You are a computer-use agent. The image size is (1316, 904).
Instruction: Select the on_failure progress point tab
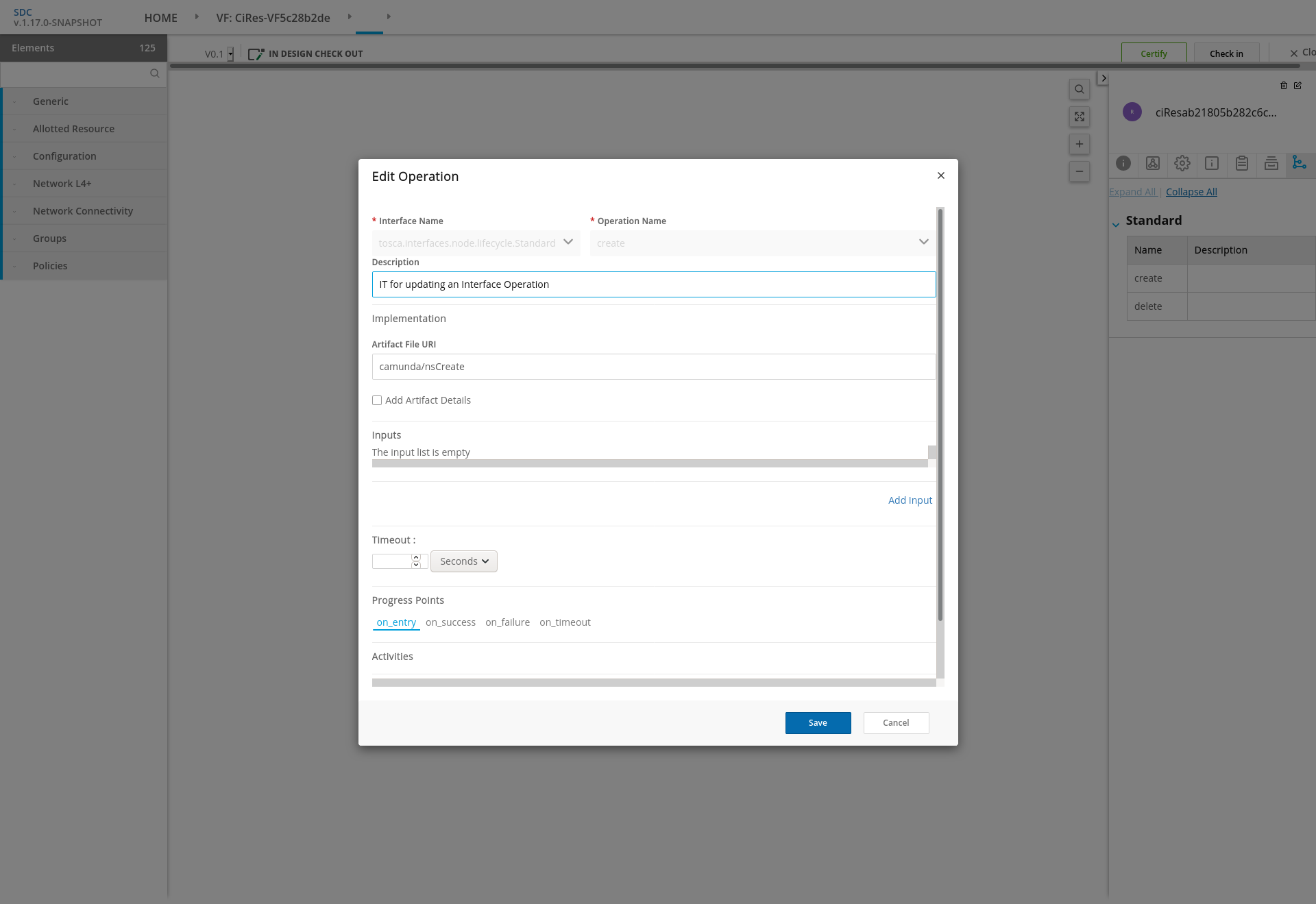coord(507,622)
